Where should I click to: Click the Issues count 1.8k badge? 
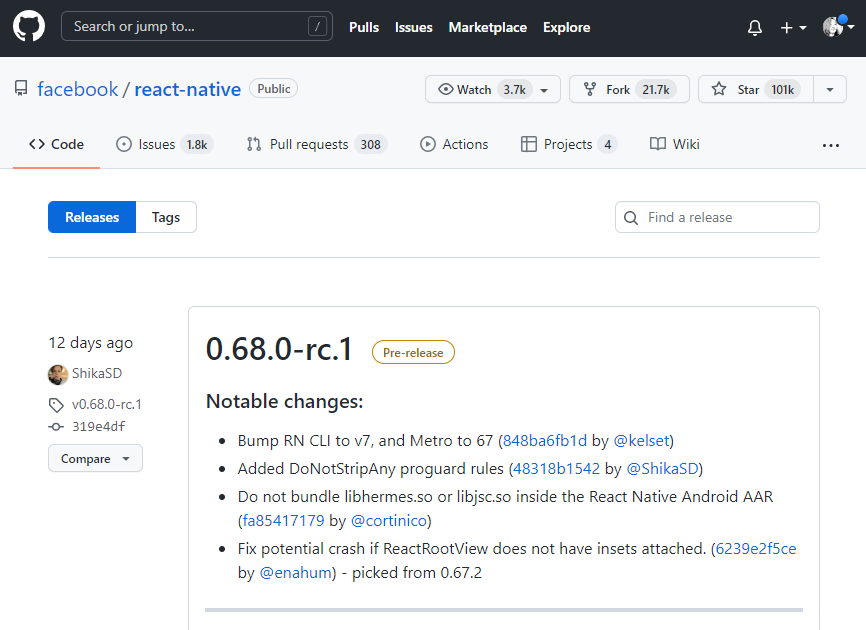[x=197, y=145]
